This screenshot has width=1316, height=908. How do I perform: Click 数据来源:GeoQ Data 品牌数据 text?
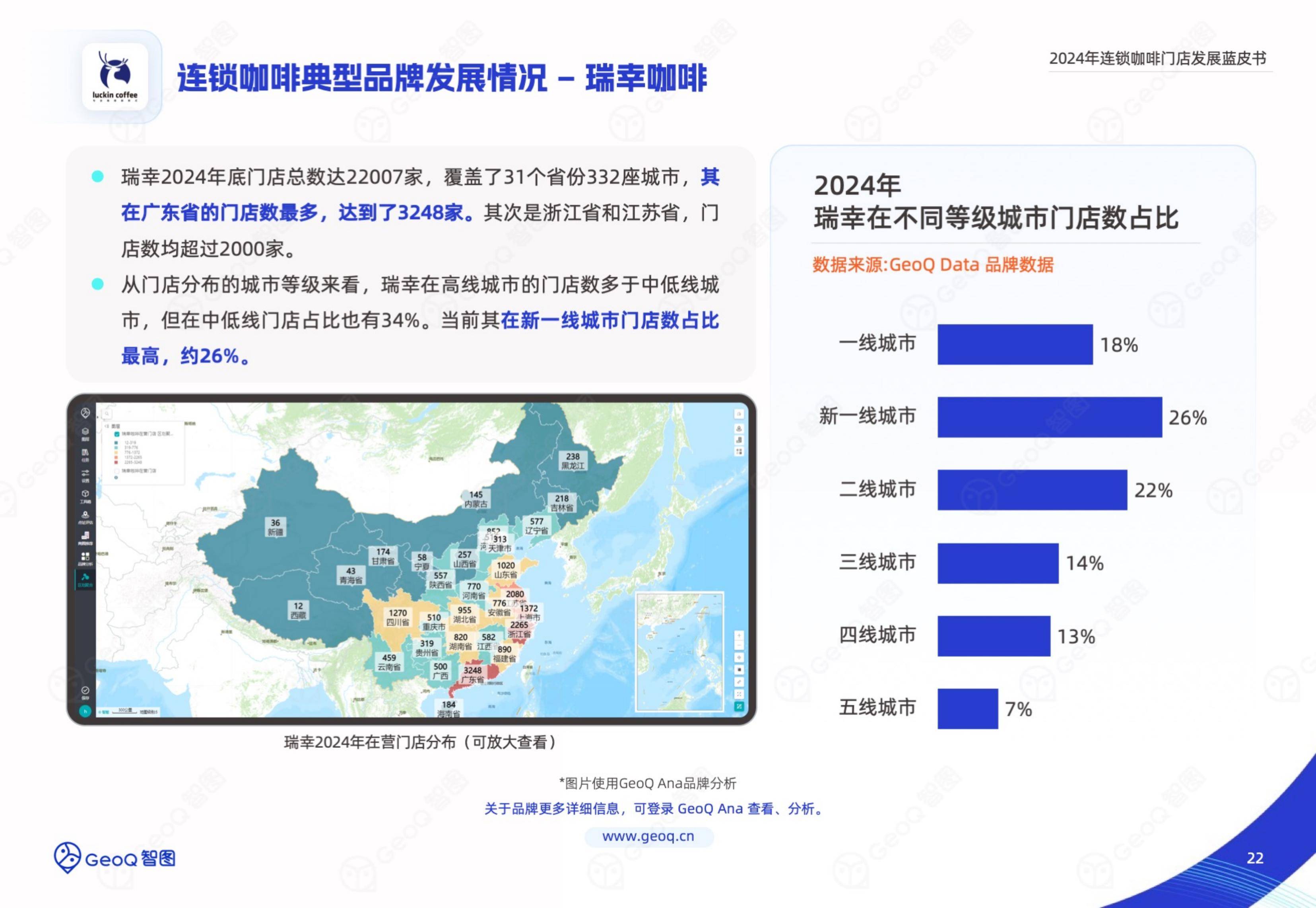(932, 264)
